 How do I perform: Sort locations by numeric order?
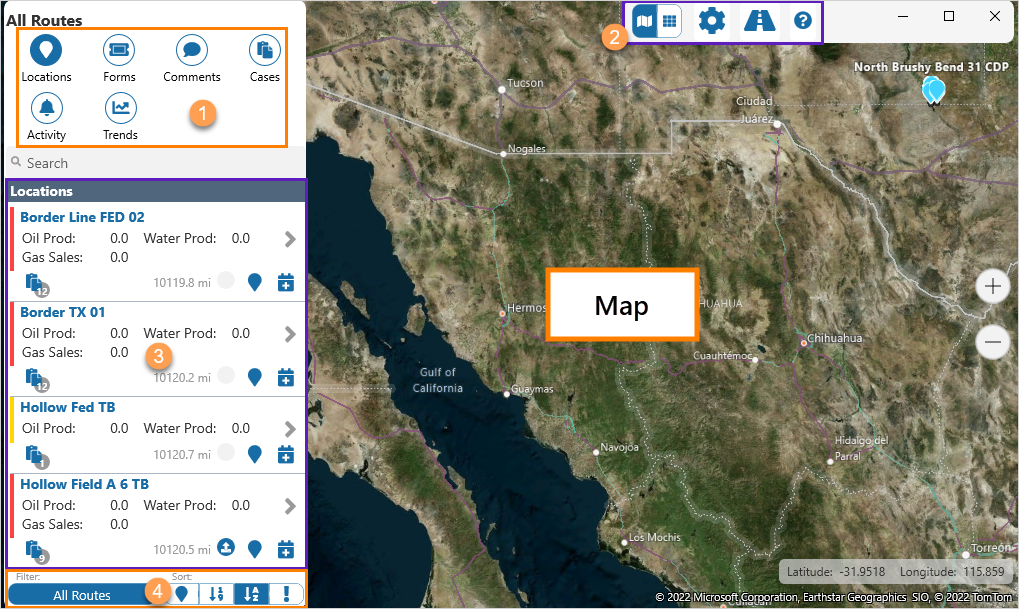click(216, 594)
